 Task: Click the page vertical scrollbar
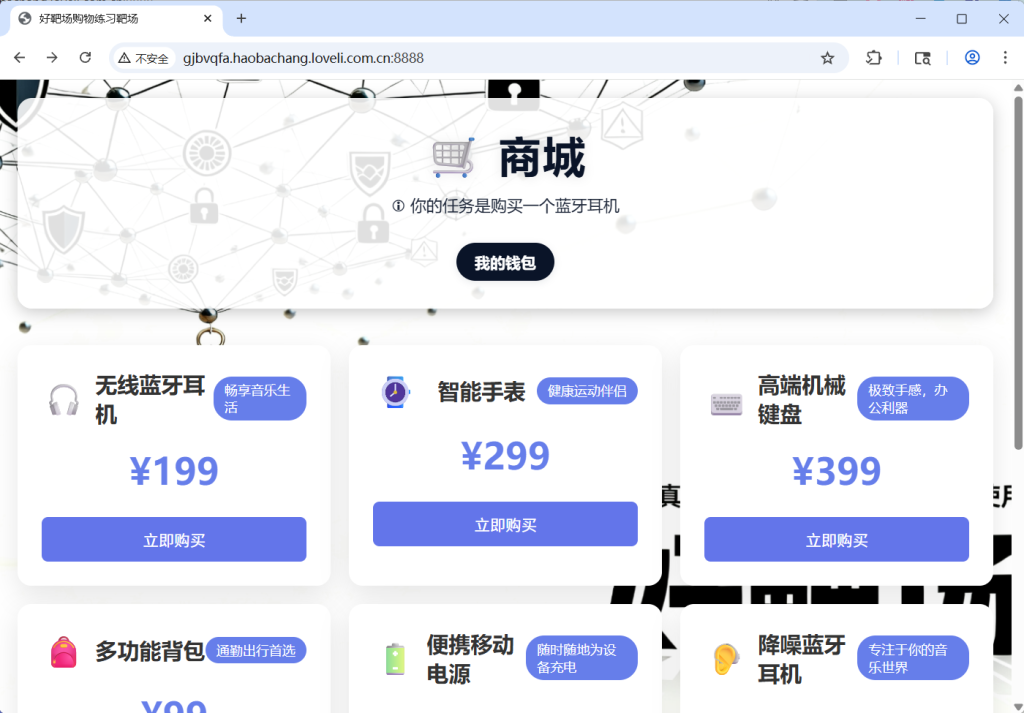[x=1018, y=270]
